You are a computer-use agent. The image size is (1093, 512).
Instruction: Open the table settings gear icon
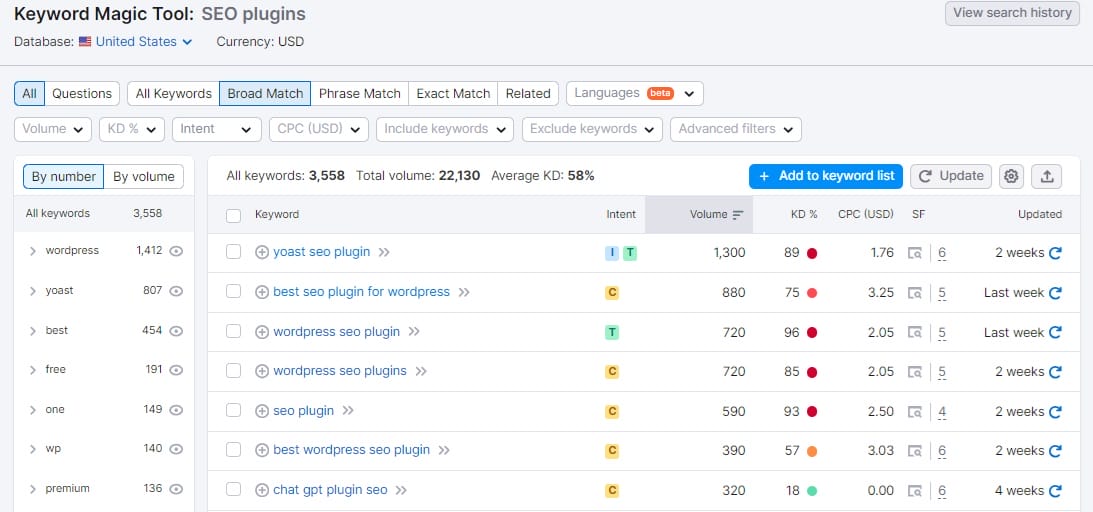pyautogui.click(x=1011, y=176)
